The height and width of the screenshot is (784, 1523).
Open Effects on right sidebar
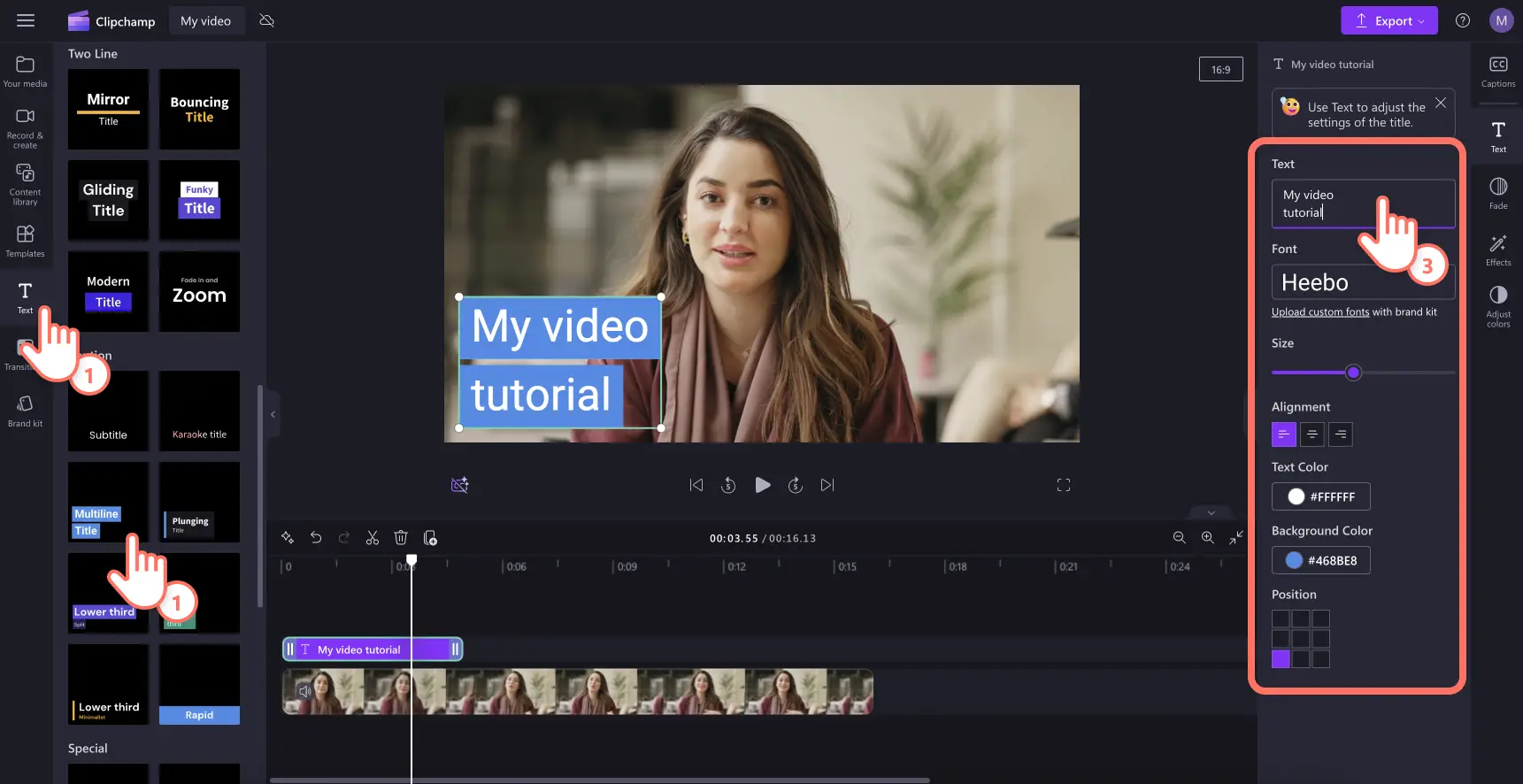click(1498, 250)
